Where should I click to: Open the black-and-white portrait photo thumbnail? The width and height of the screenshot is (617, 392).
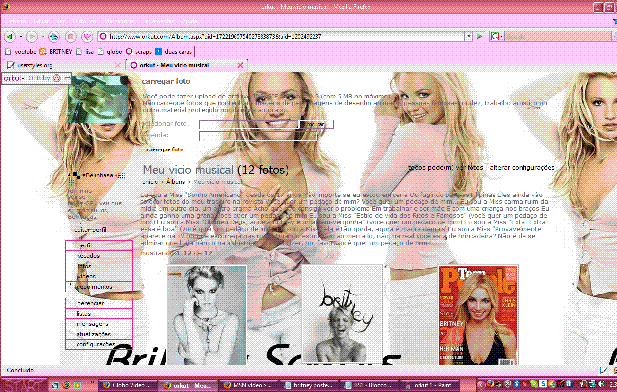(207, 315)
